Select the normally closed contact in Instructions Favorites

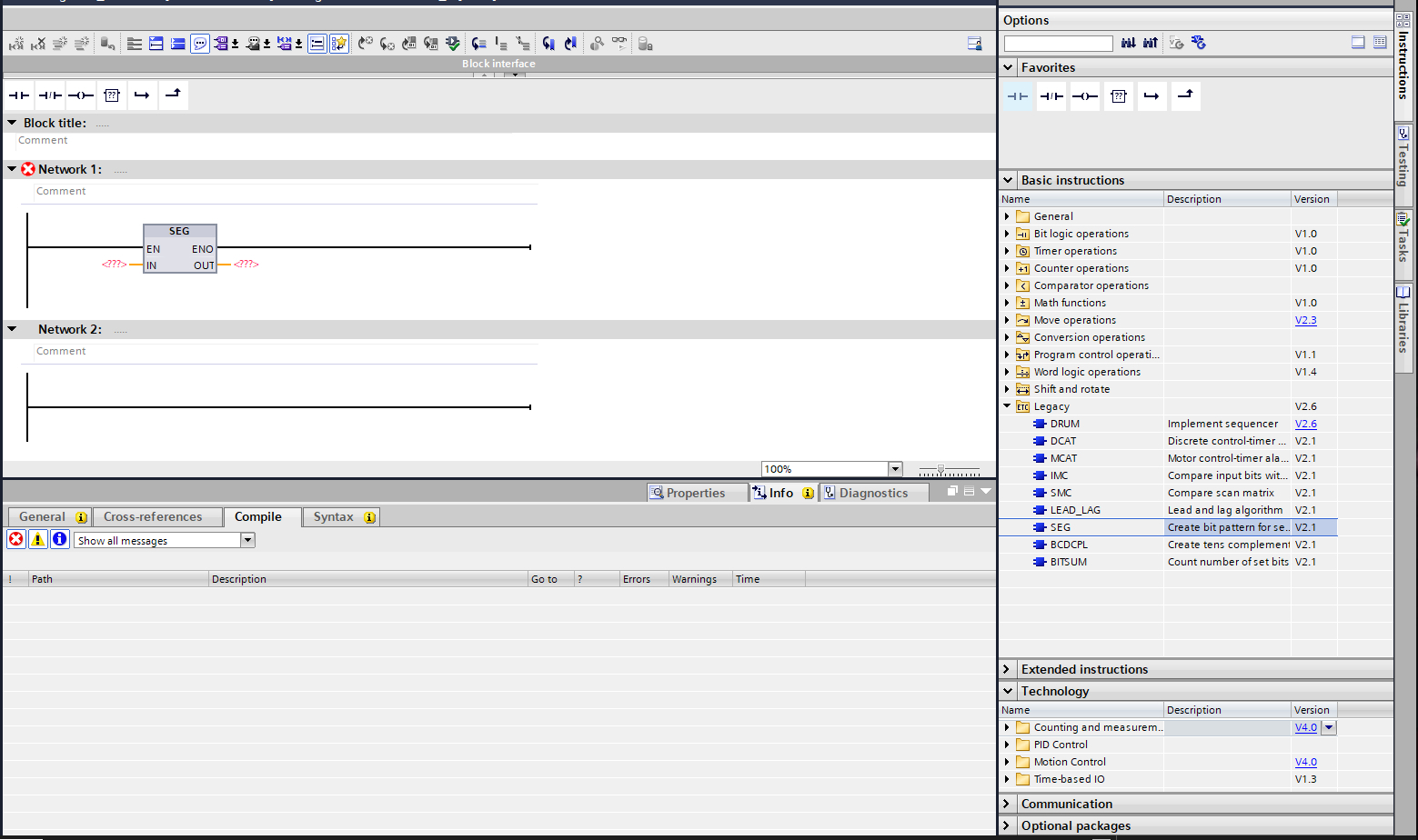click(1051, 96)
